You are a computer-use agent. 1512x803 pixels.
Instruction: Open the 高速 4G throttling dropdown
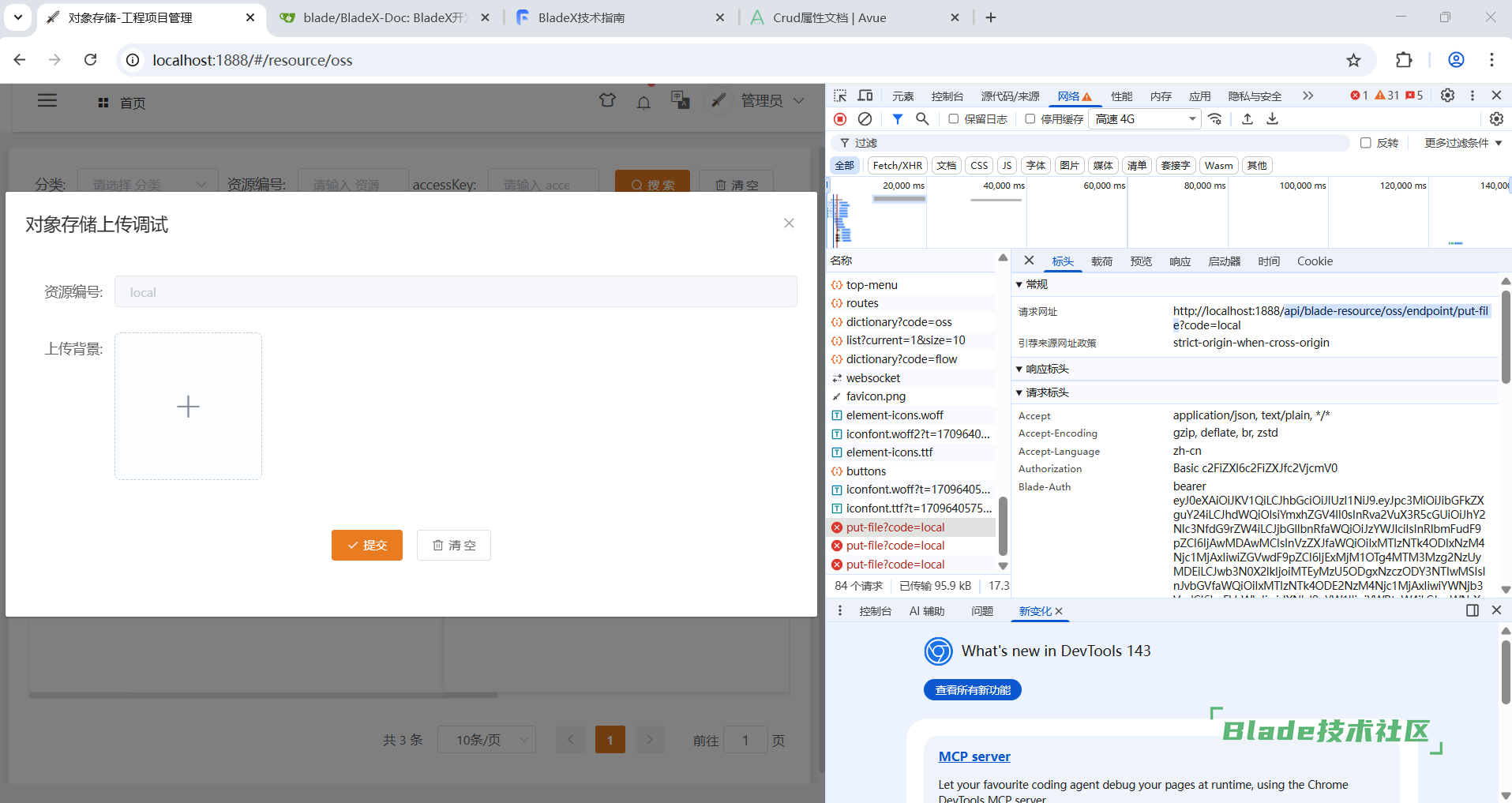point(1144,119)
